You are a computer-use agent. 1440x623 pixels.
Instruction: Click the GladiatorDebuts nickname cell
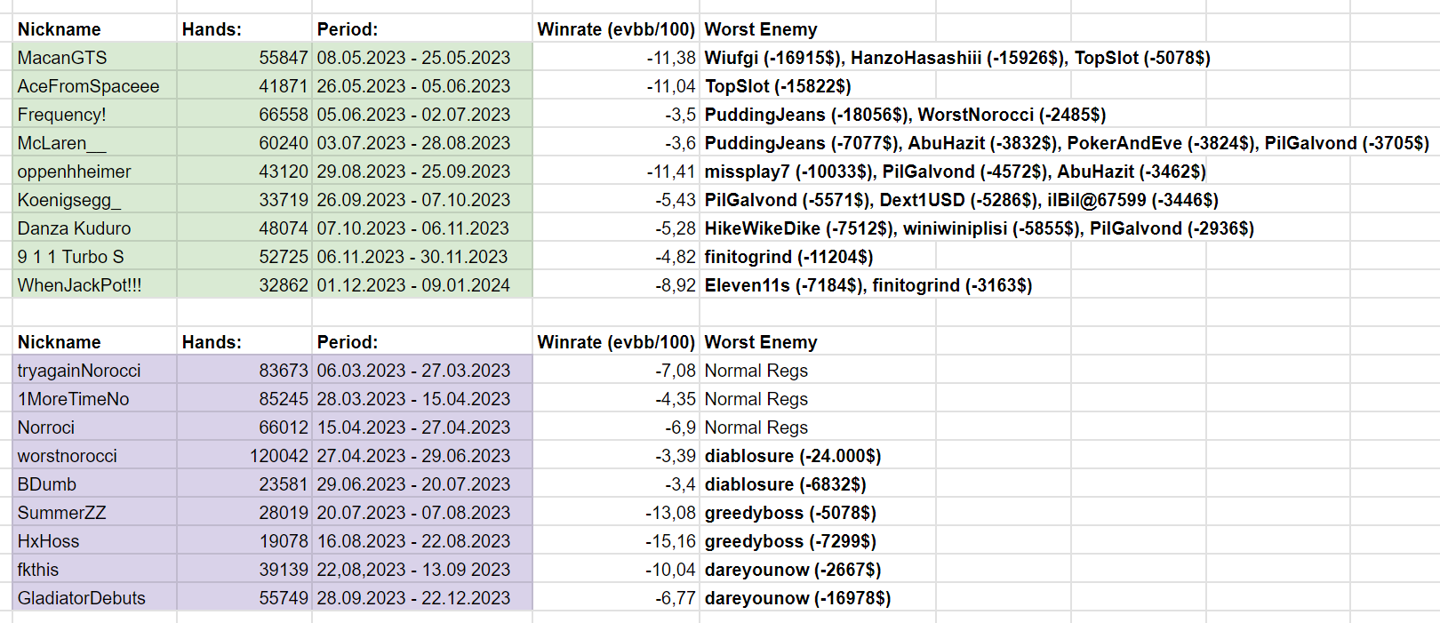(x=81, y=599)
